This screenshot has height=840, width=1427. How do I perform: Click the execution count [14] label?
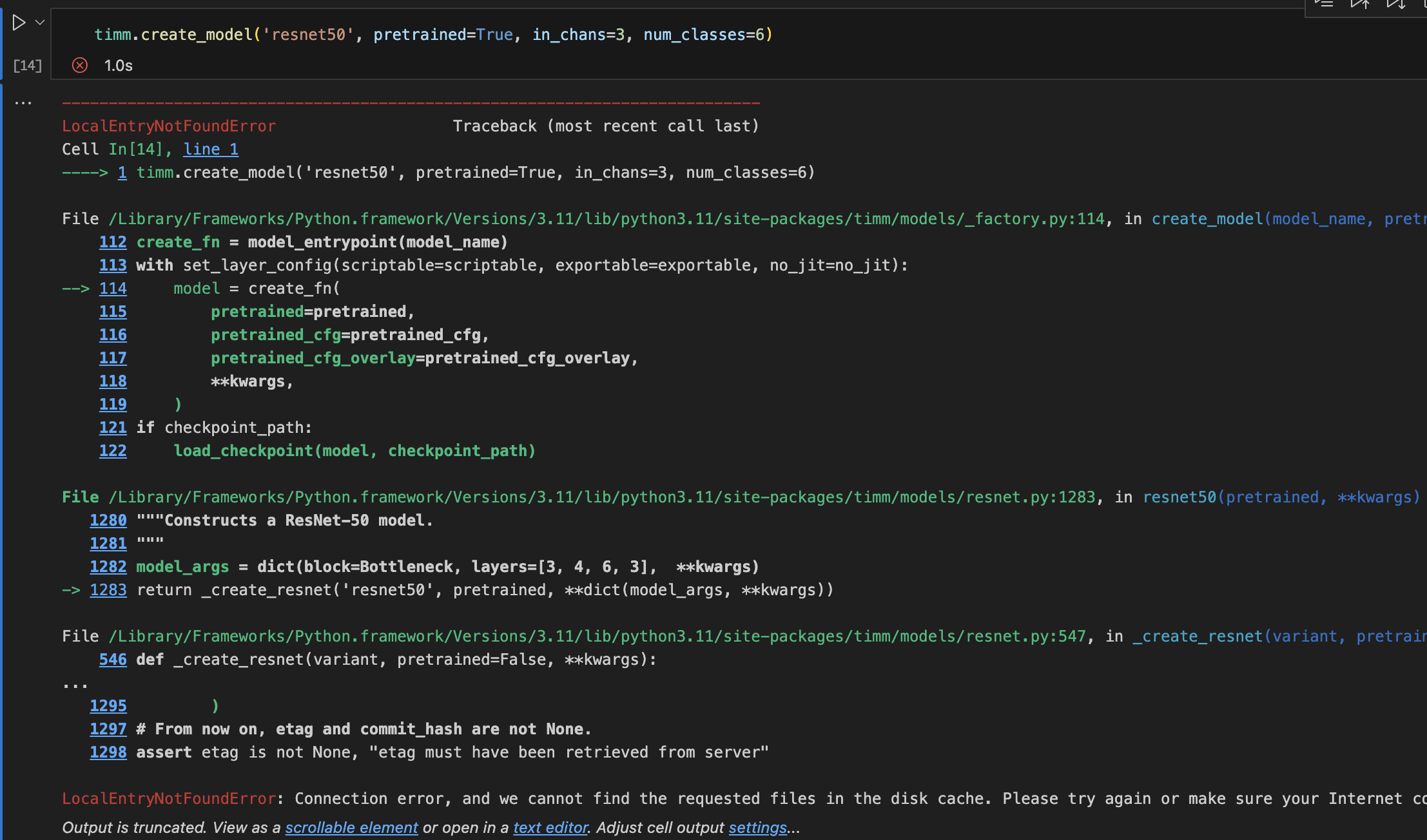coord(27,66)
